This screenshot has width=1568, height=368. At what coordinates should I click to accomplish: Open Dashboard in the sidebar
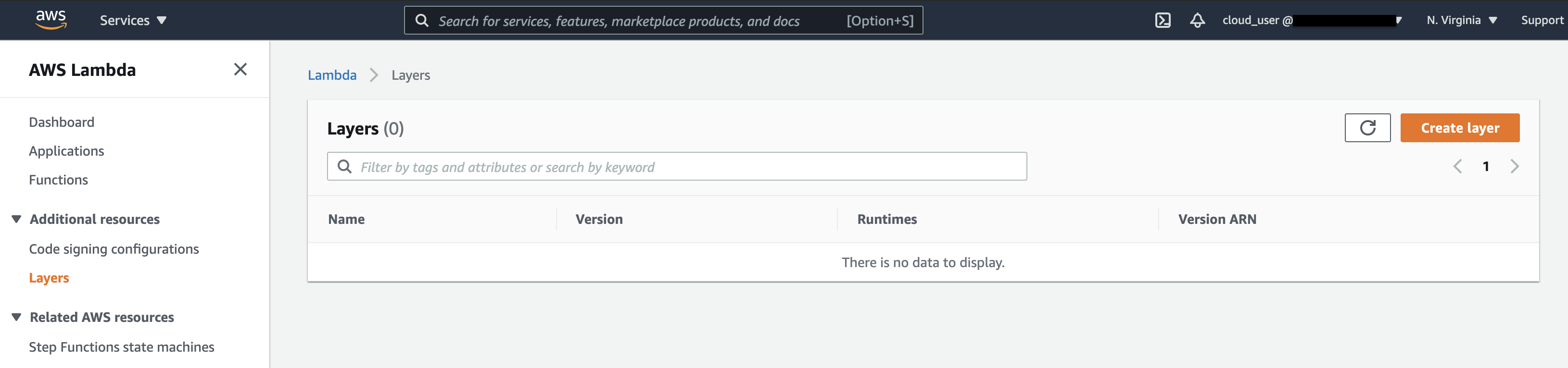(x=62, y=122)
